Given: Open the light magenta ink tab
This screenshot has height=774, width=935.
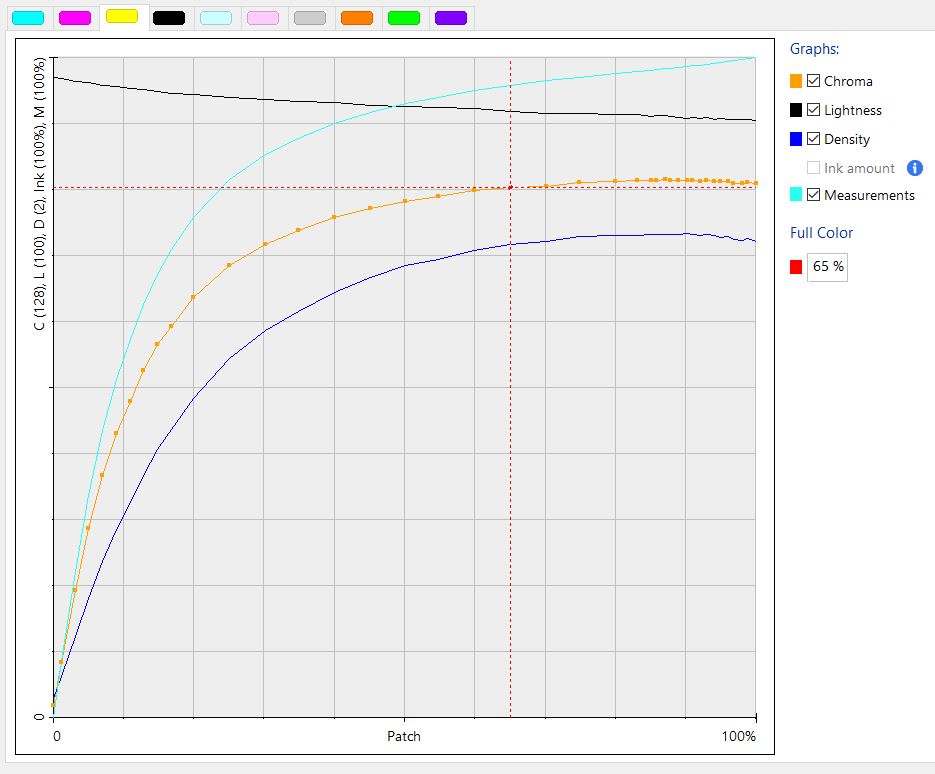Looking at the screenshot, I should [x=263, y=18].
